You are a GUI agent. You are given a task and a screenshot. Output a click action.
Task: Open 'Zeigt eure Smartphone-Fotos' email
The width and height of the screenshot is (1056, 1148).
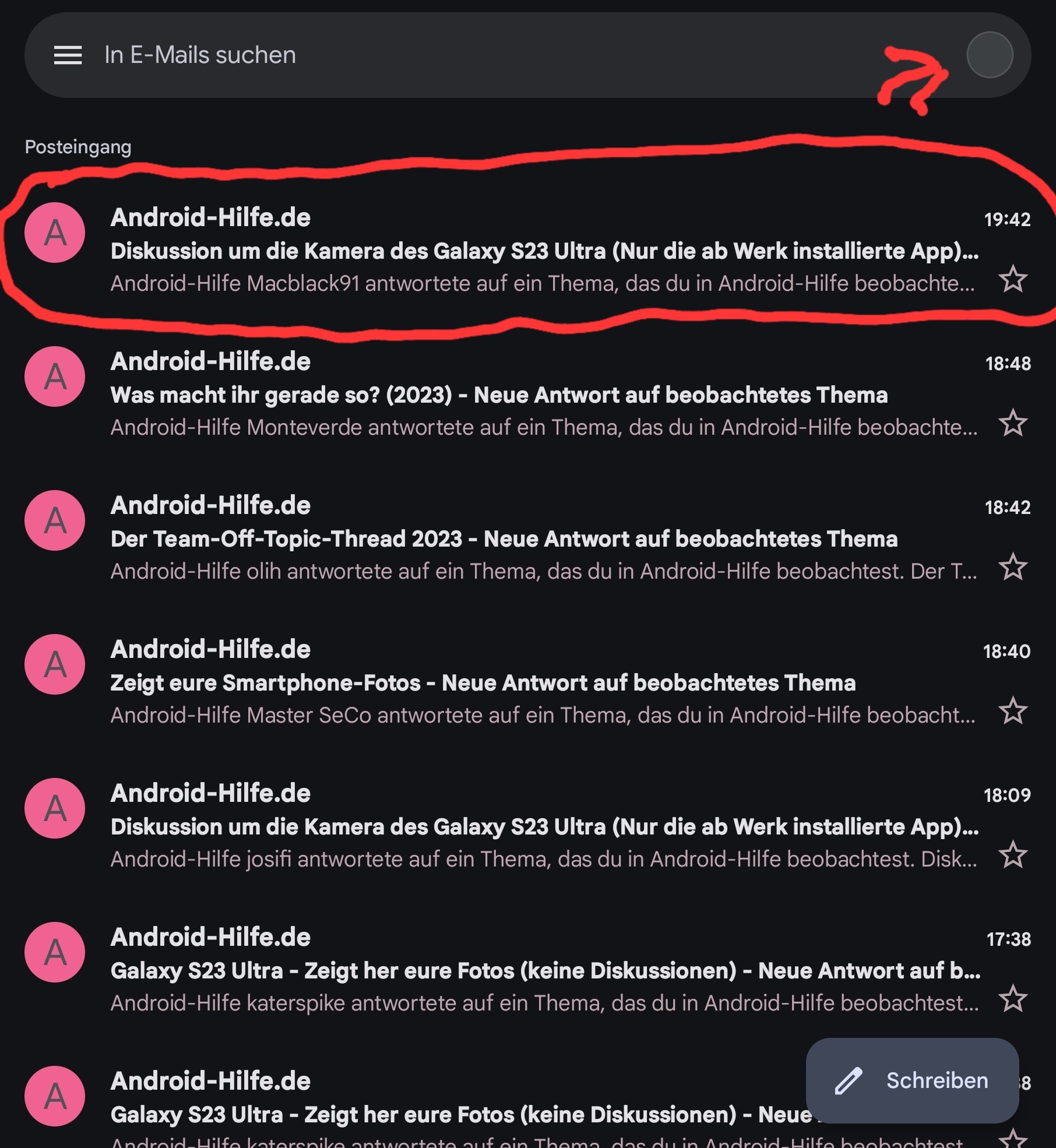(528, 682)
